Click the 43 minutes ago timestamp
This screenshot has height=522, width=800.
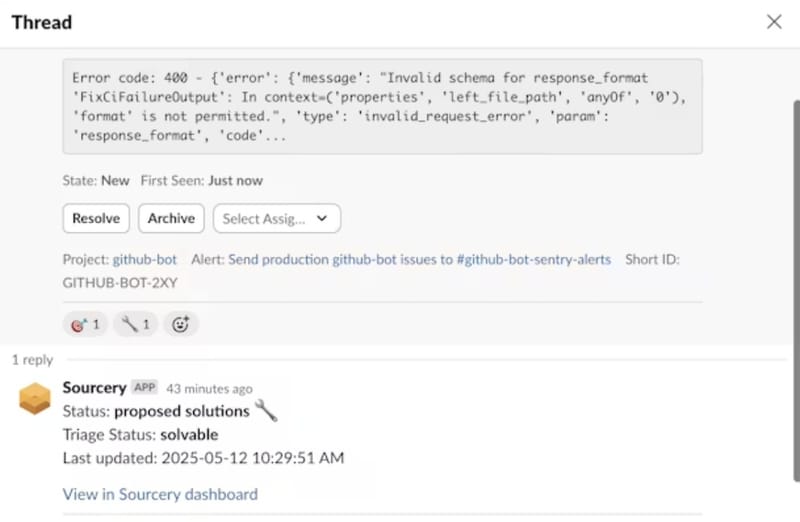pos(209,389)
